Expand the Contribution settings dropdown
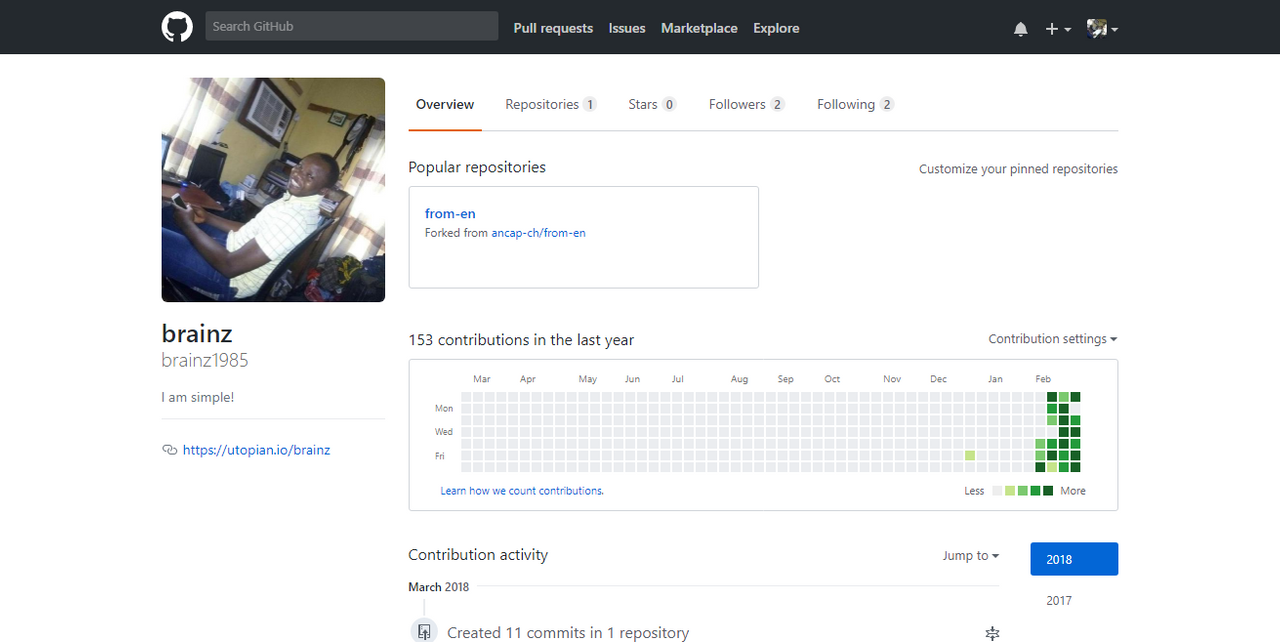The image size is (1280, 642). [x=1053, y=339]
